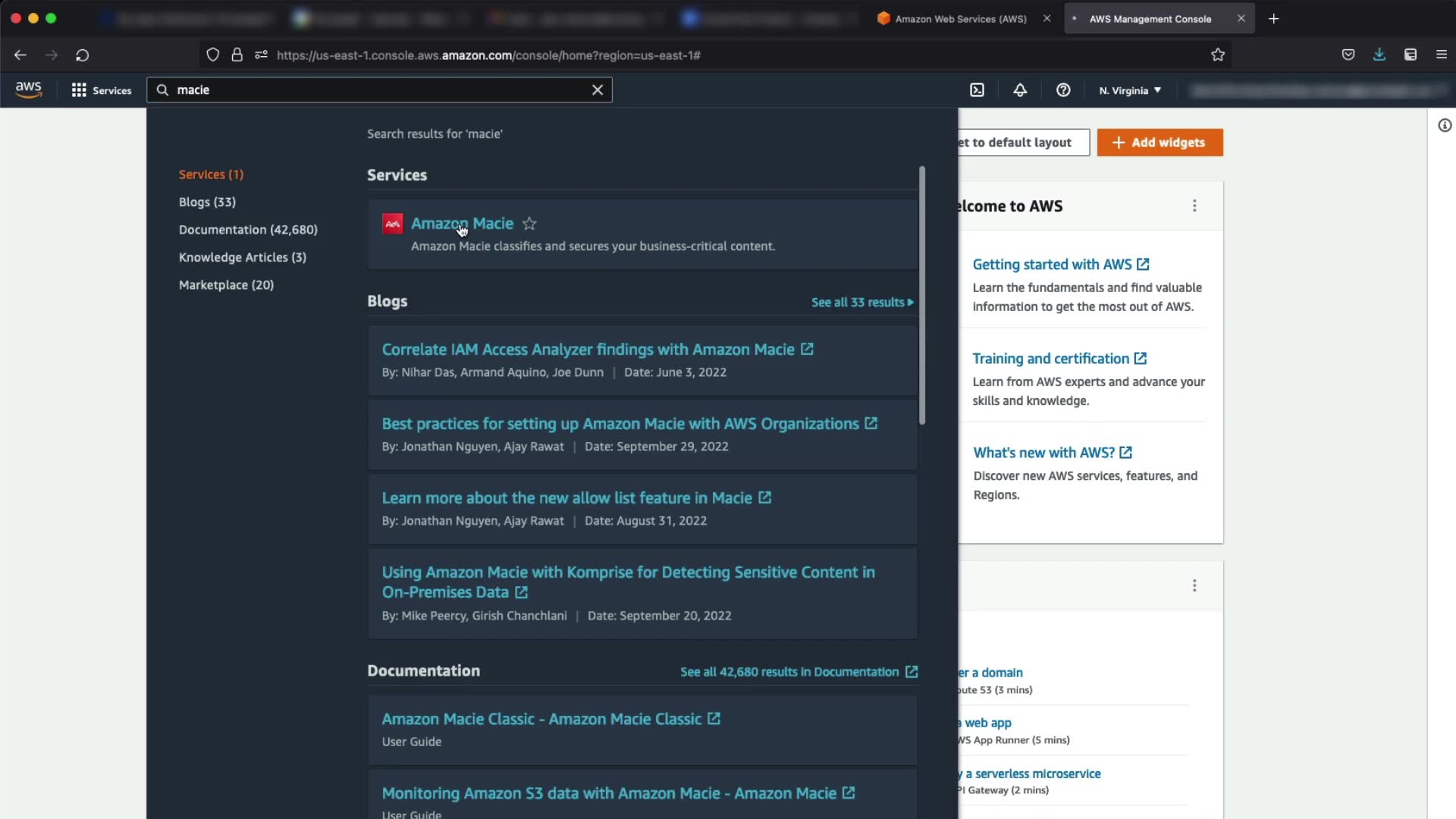Open the notifications bell icon
1456x819 pixels.
[1020, 90]
